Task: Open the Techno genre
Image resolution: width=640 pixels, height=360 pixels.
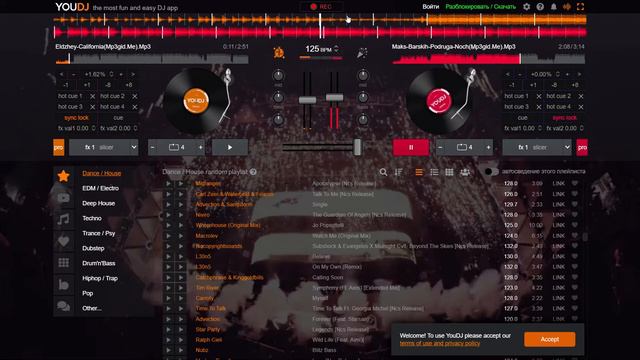Action: tap(92, 218)
